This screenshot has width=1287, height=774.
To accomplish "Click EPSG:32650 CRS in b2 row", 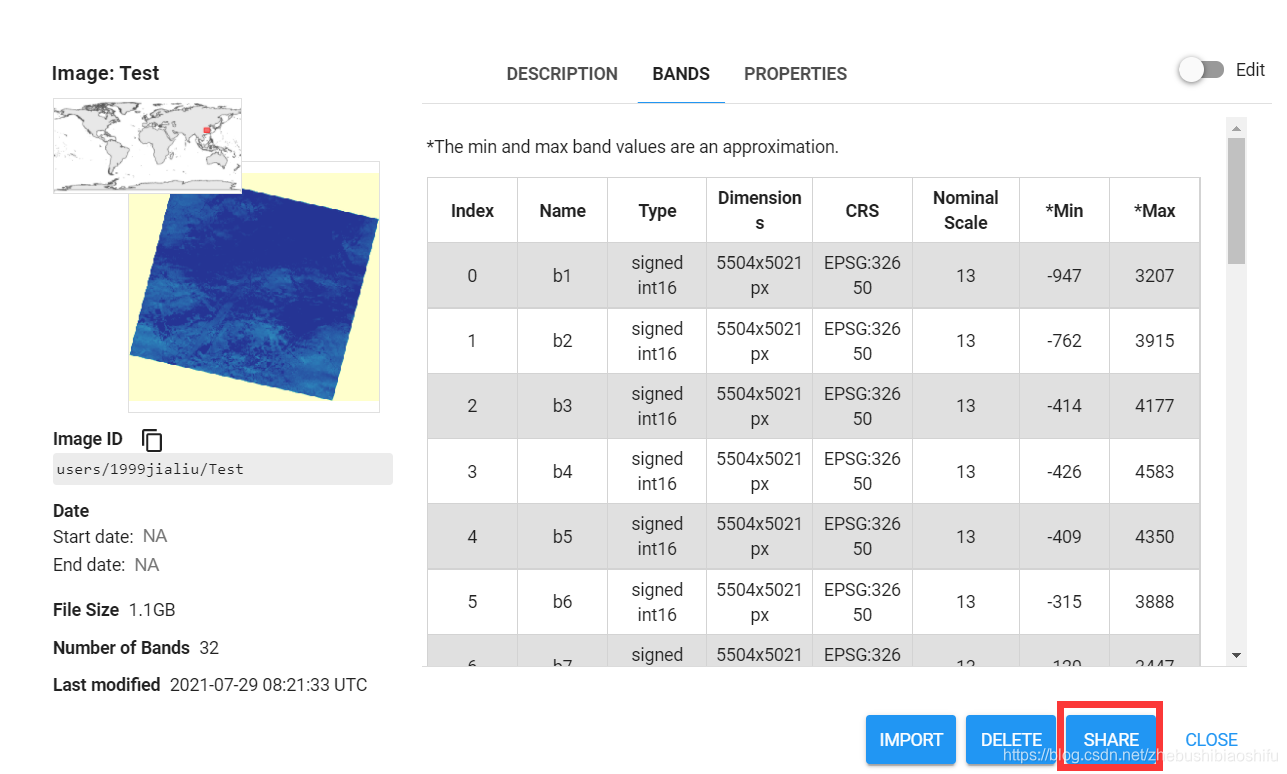I will pos(862,341).
